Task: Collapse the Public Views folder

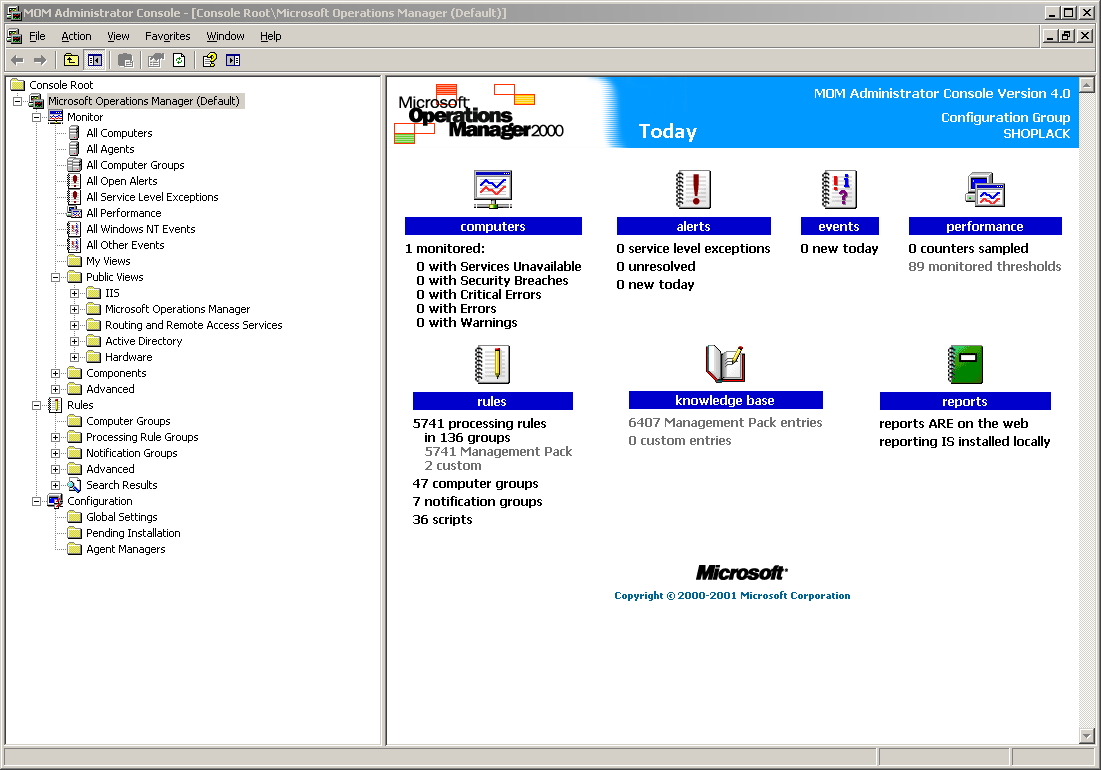Action: [x=55, y=277]
